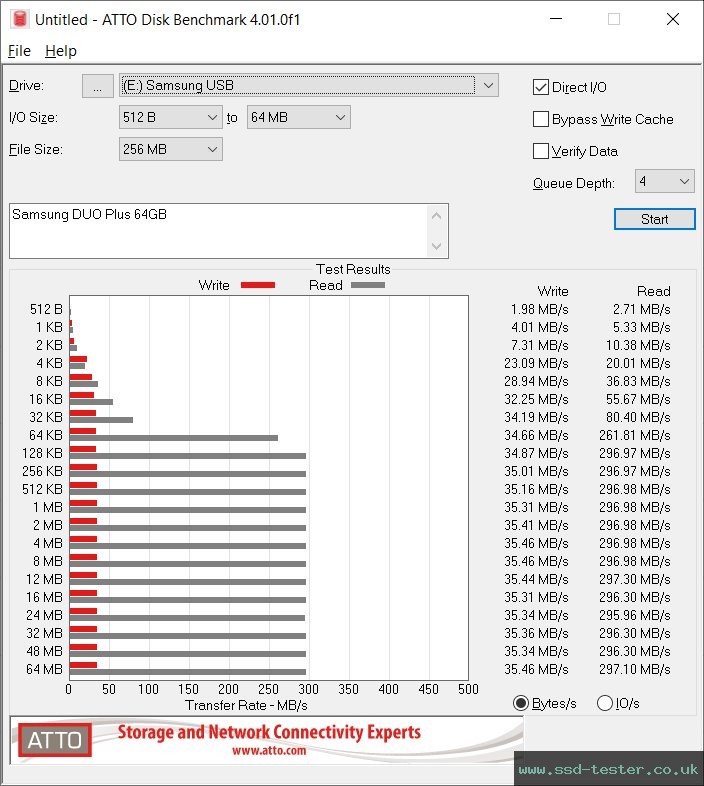704x786 pixels.
Task: Open the 64 MB maximum I/O size dropdown
Action: pyautogui.click(x=298, y=117)
